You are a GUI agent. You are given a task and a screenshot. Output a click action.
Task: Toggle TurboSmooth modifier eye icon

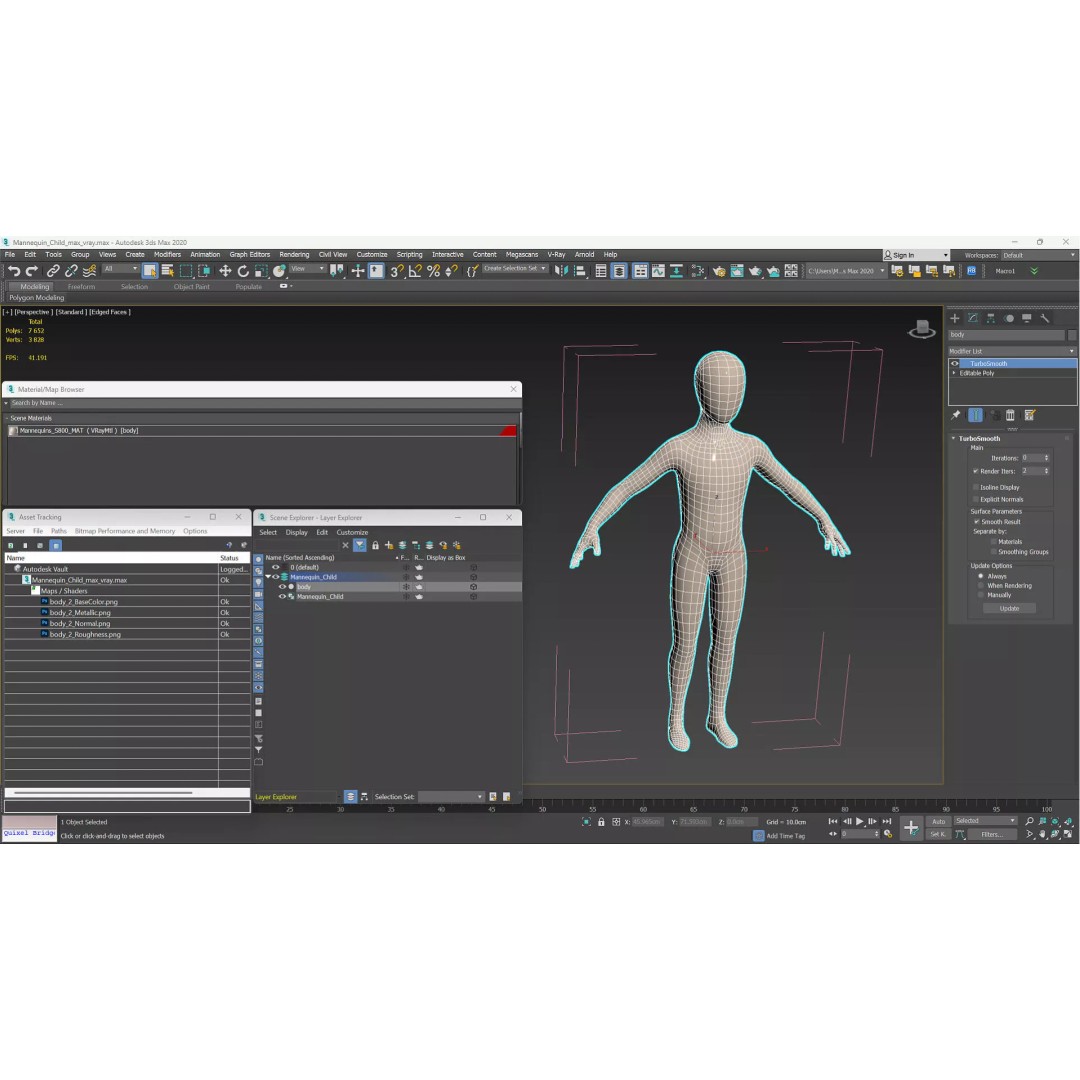[x=955, y=364]
